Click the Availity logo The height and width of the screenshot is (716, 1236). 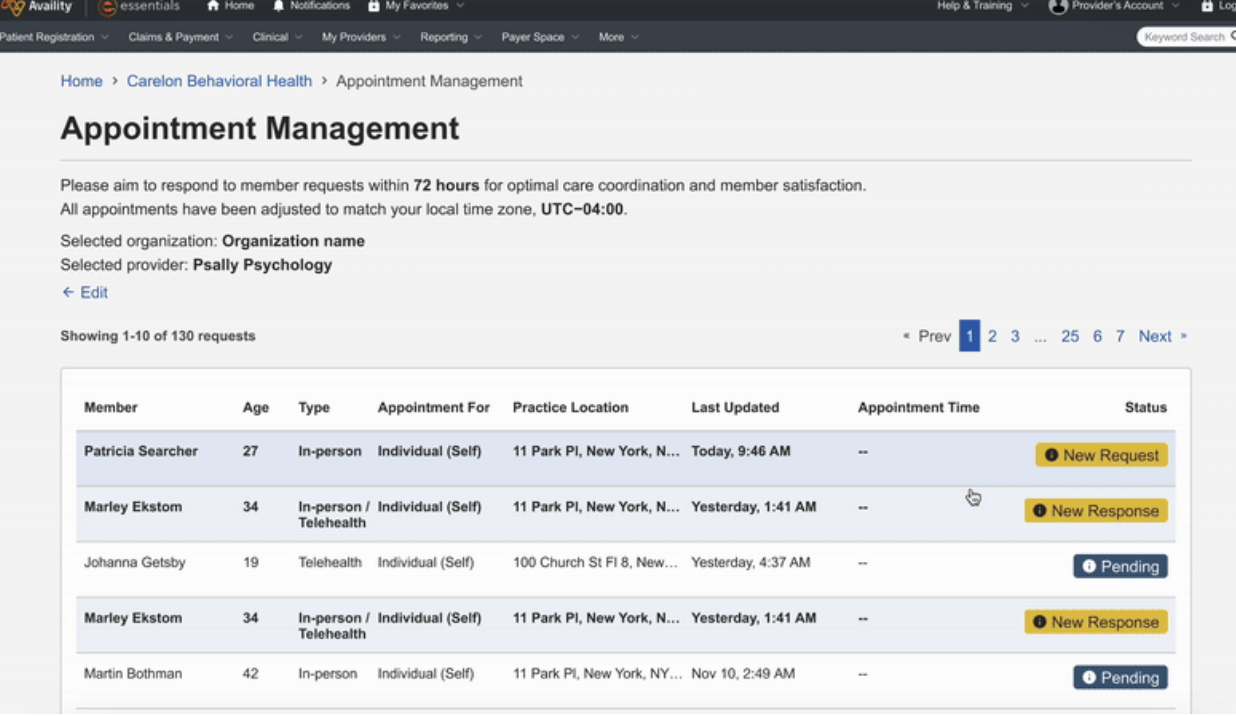point(36,7)
